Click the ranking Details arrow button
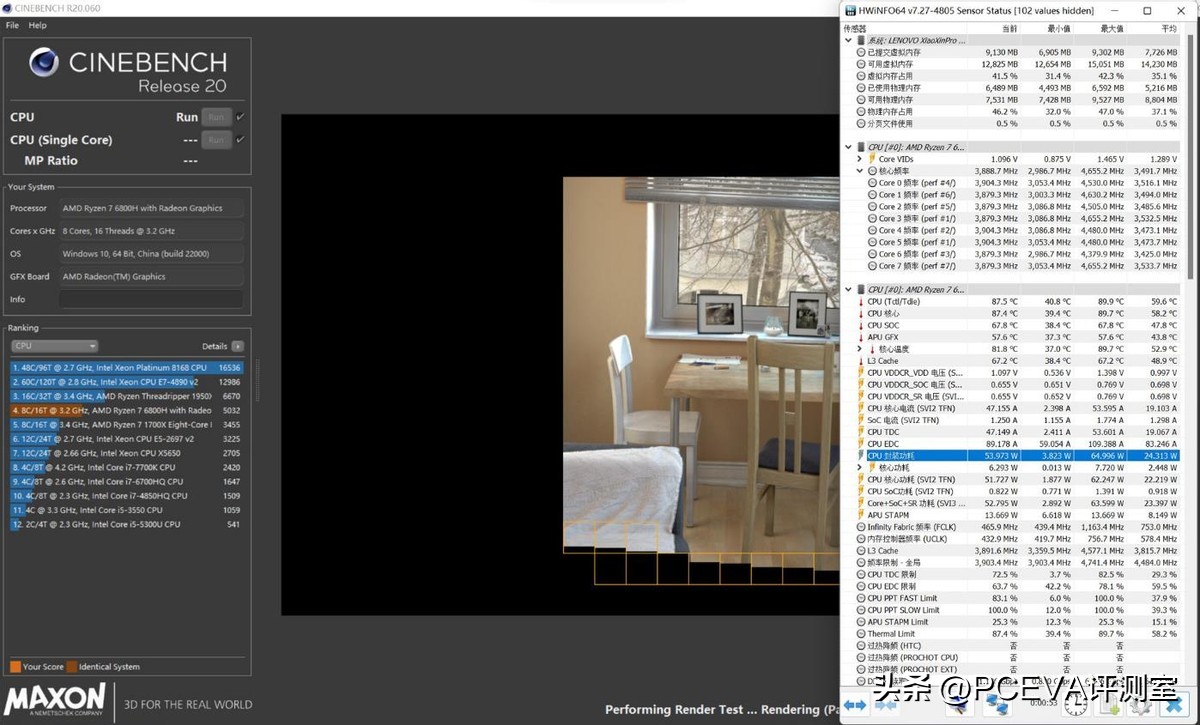The image size is (1200, 725). click(x=237, y=346)
